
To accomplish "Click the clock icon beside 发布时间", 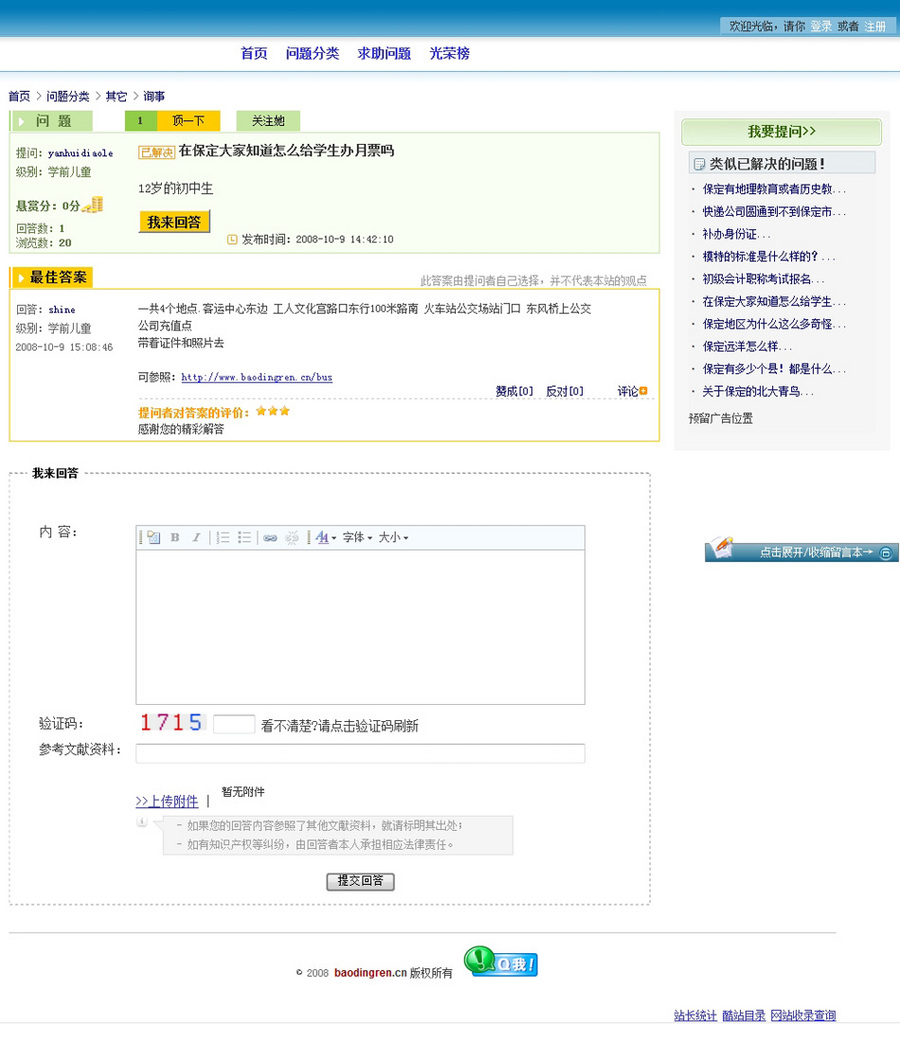I will 232,240.
